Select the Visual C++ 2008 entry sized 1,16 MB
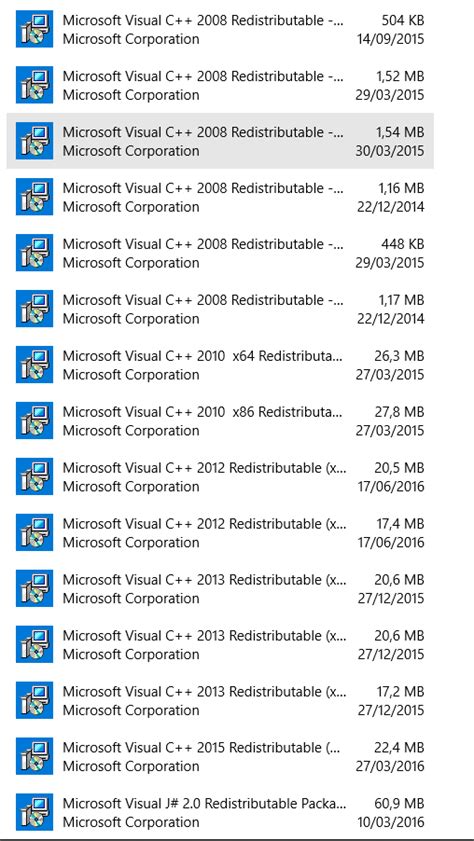The height and width of the screenshot is (841, 474). point(220,197)
